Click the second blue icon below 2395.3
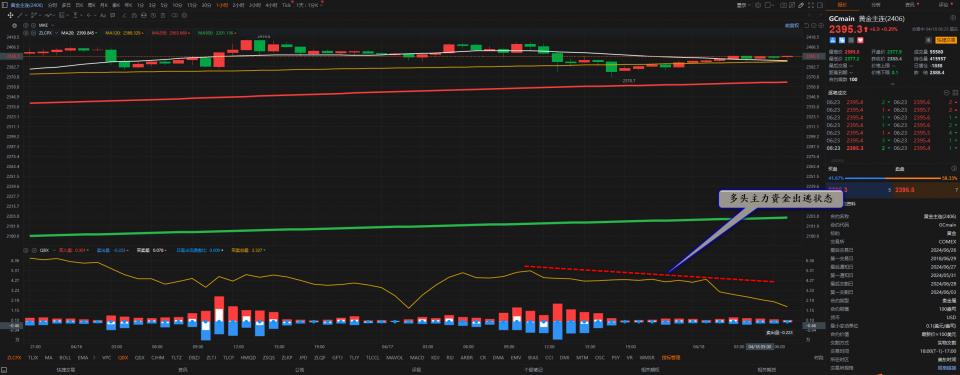Image resolution: width=960 pixels, height=375 pixels. (x=842, y=40)
